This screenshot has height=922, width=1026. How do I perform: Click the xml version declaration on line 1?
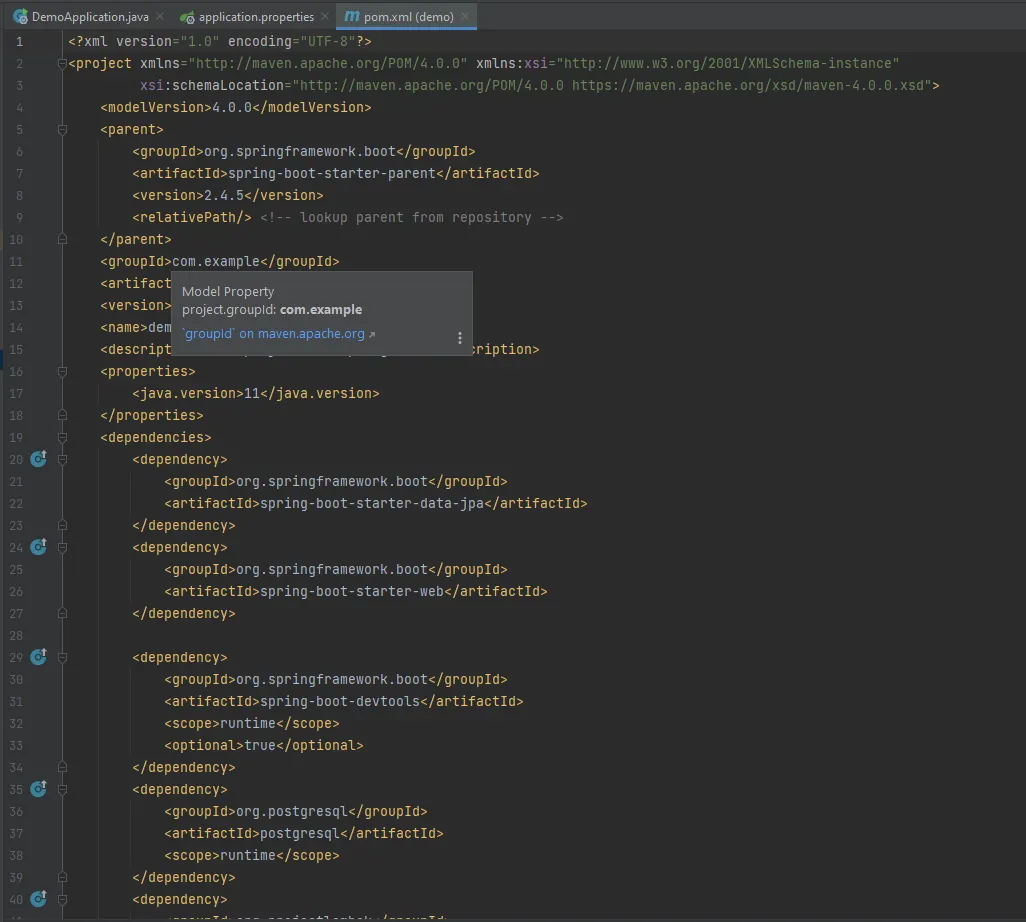(220, 41)
